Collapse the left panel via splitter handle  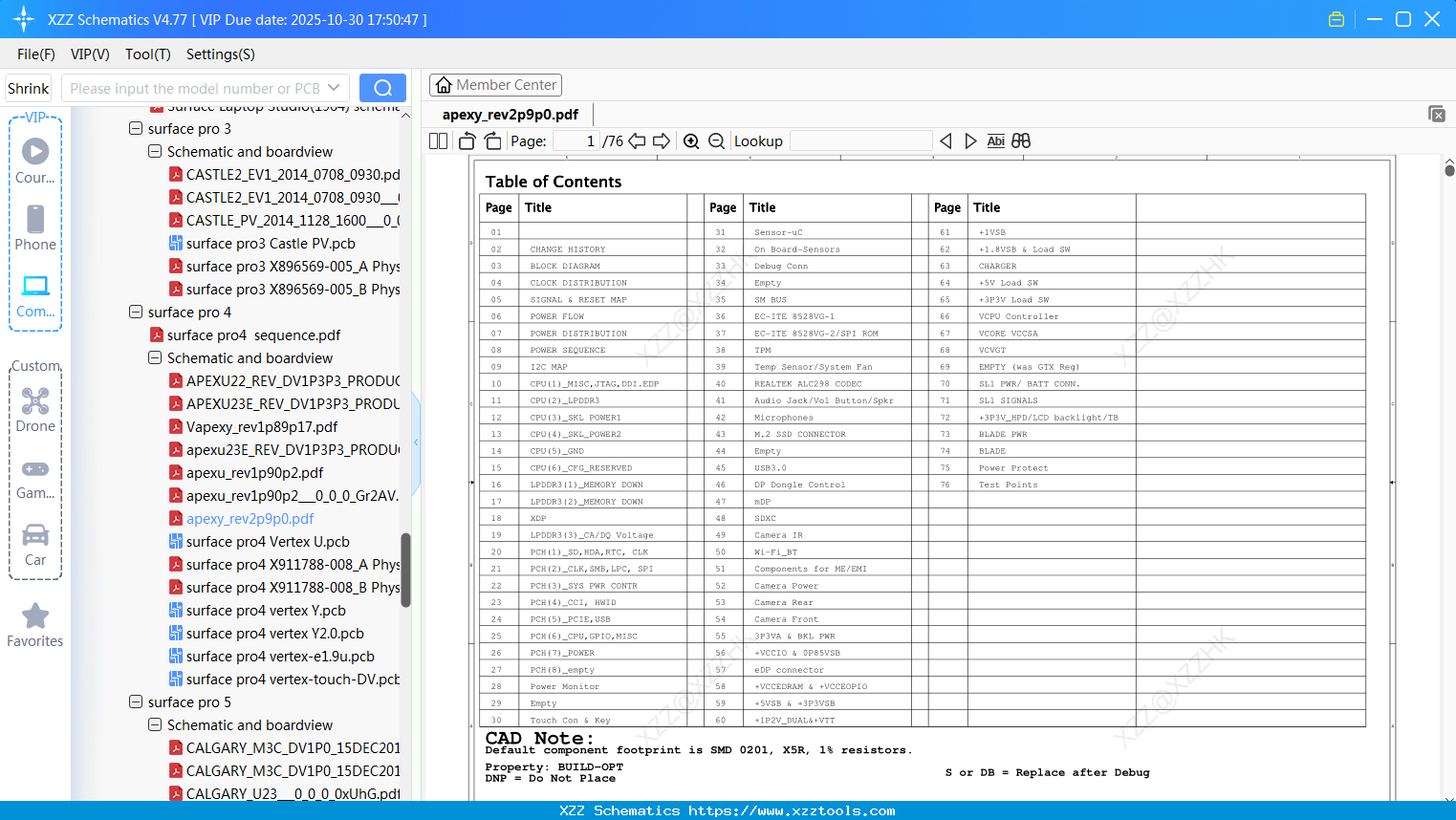(416, 442)
